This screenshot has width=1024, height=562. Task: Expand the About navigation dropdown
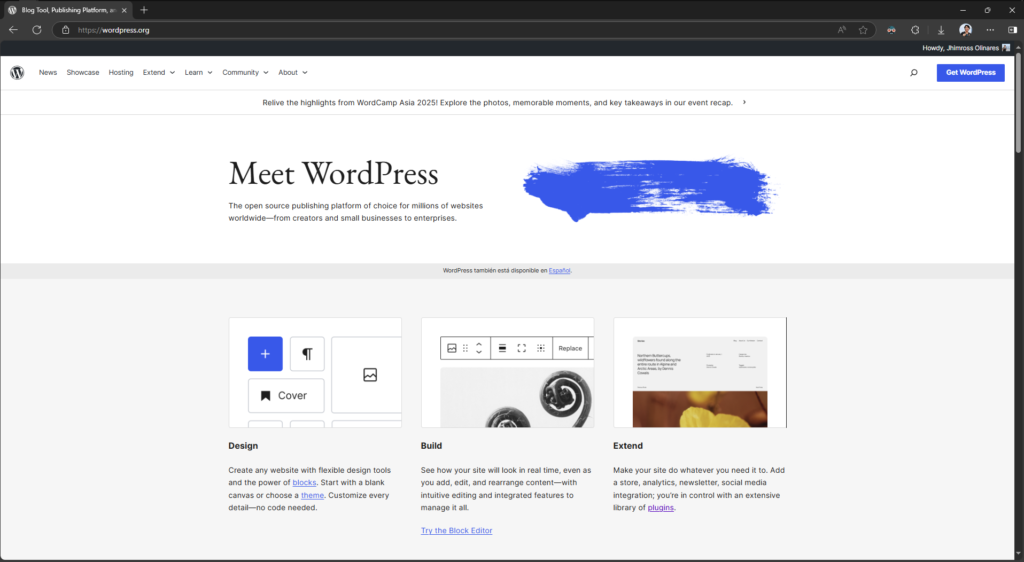pyautogui.click(x=292, y=73)
